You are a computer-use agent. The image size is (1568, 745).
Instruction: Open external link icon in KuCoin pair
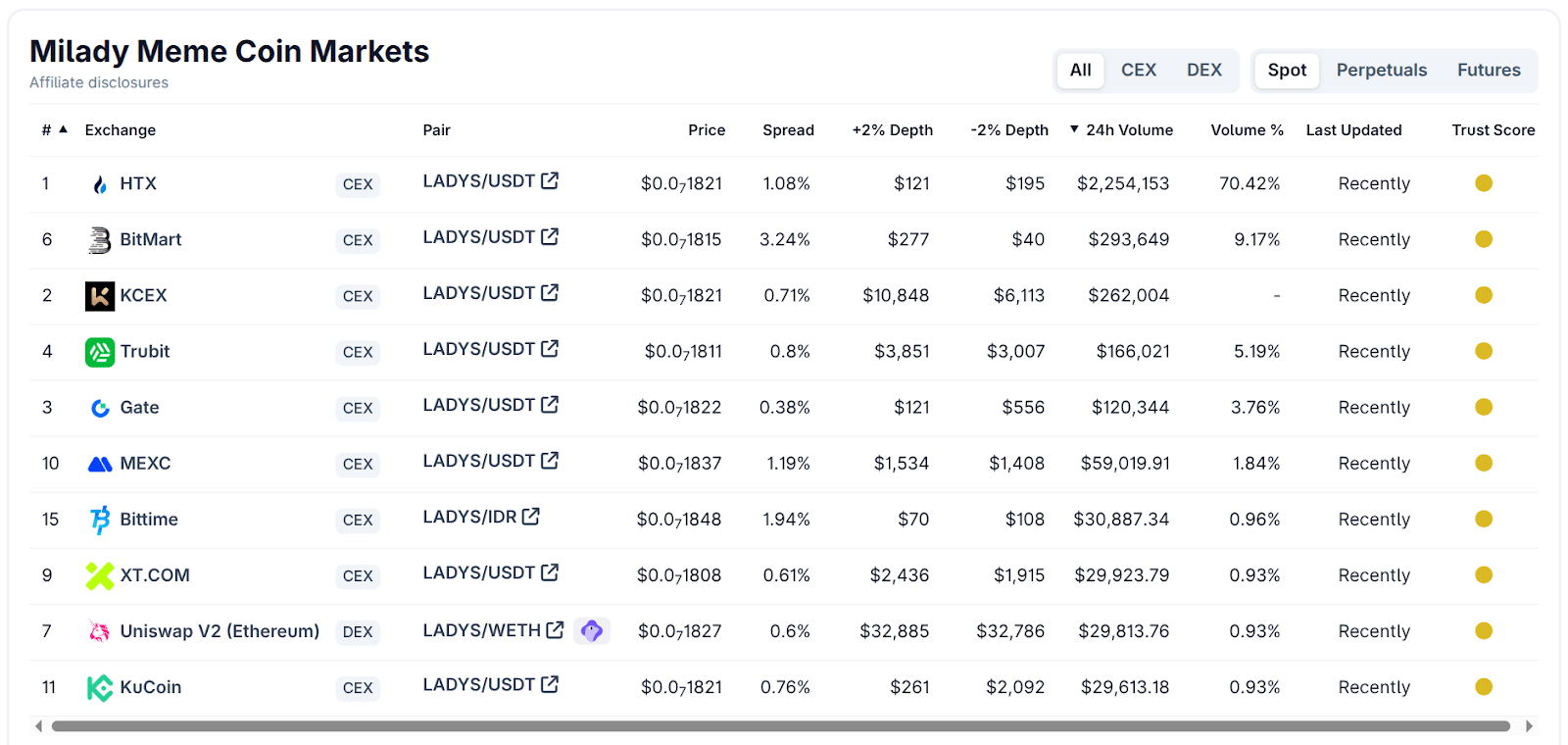[550, 683]
